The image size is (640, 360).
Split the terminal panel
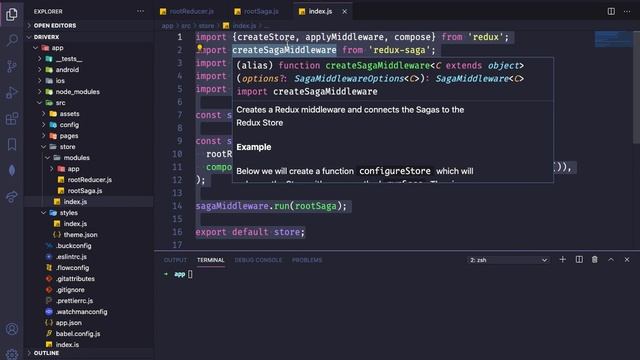tap(579, 260)
